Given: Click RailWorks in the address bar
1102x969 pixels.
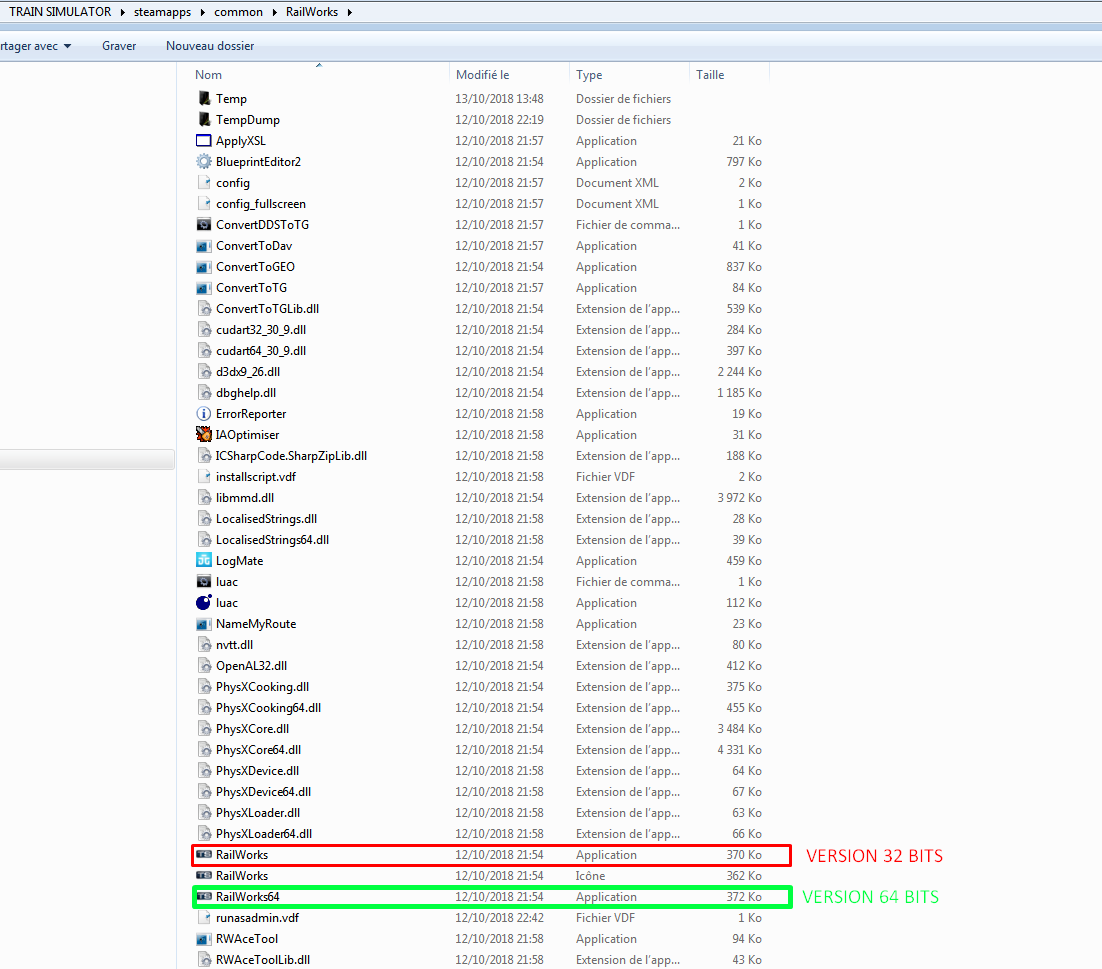Looking at the screenshot, I should point(312,12).
